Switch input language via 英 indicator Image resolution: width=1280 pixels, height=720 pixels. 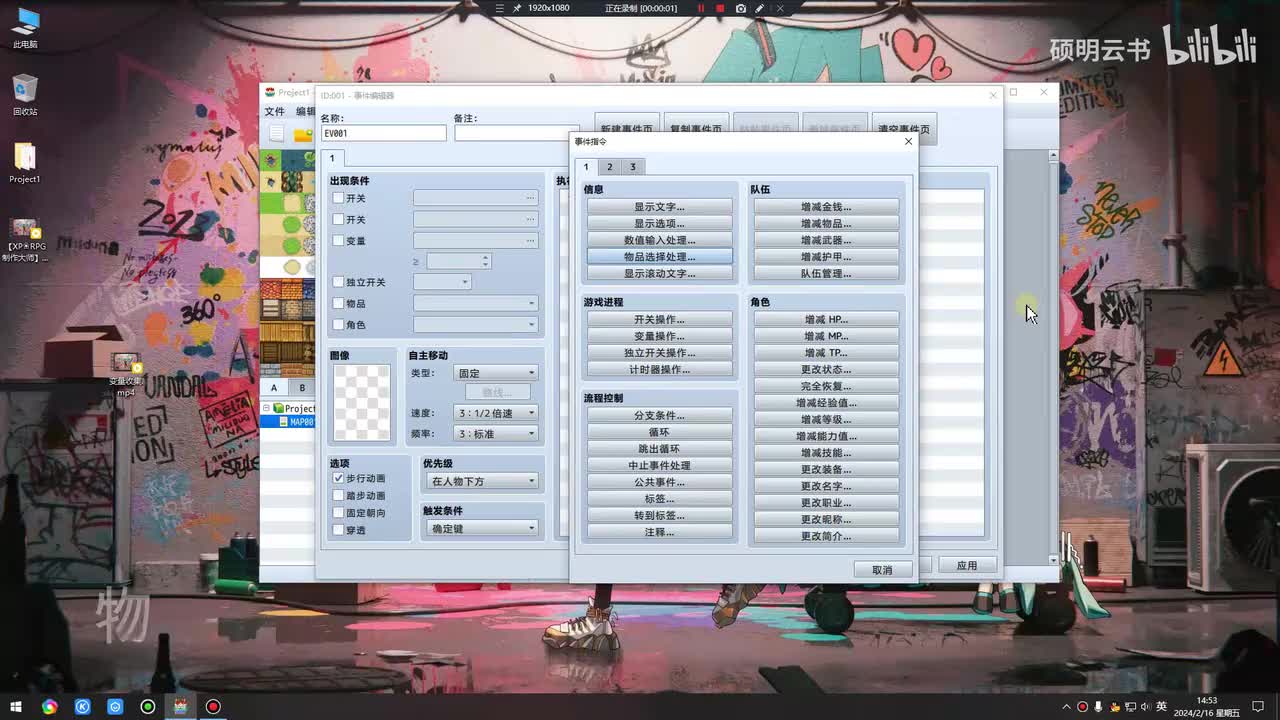pos(1161,706)
